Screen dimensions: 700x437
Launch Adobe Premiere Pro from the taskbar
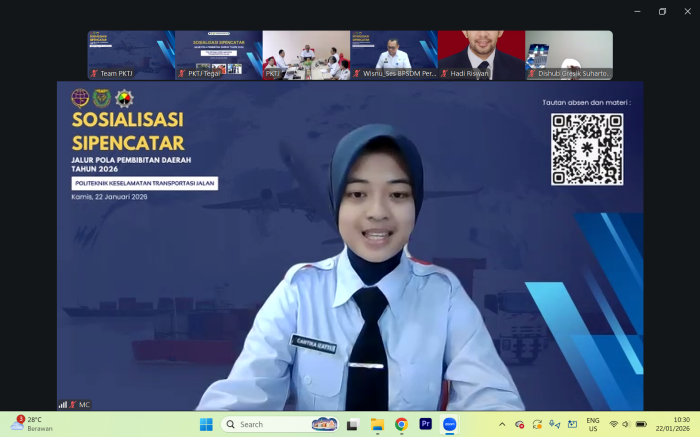(x=425, y=424)
